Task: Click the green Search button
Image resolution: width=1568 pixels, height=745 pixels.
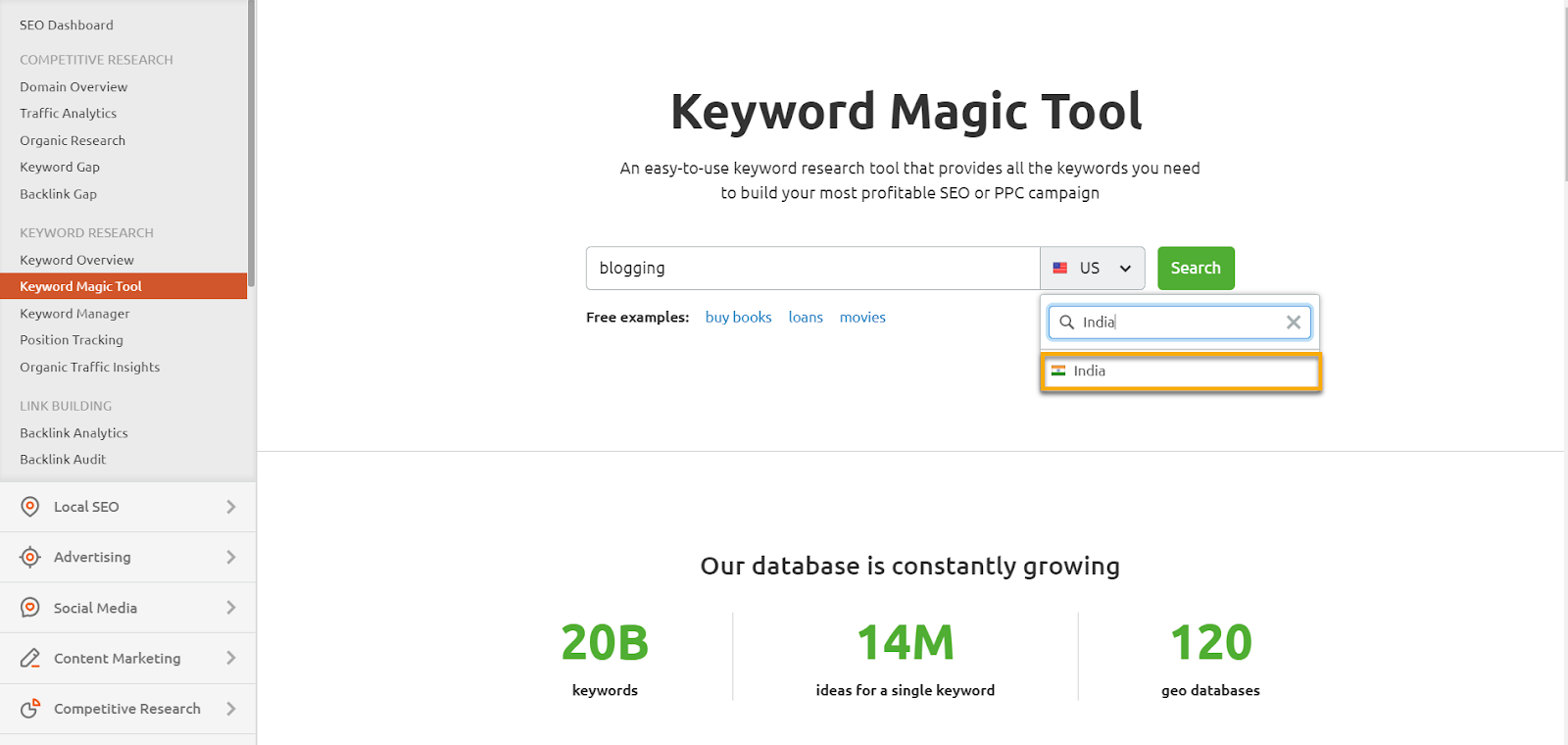Action: pos(1196,268)
